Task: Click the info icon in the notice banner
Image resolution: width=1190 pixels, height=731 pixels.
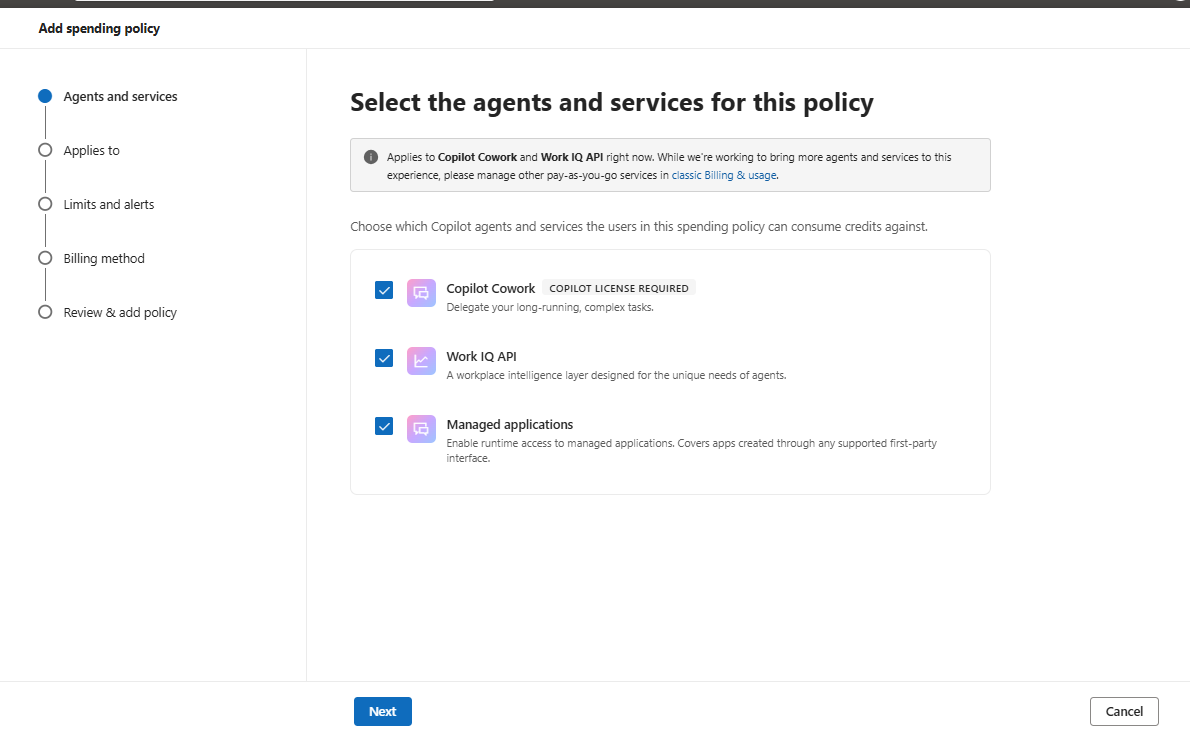Action: click(370, 157)
